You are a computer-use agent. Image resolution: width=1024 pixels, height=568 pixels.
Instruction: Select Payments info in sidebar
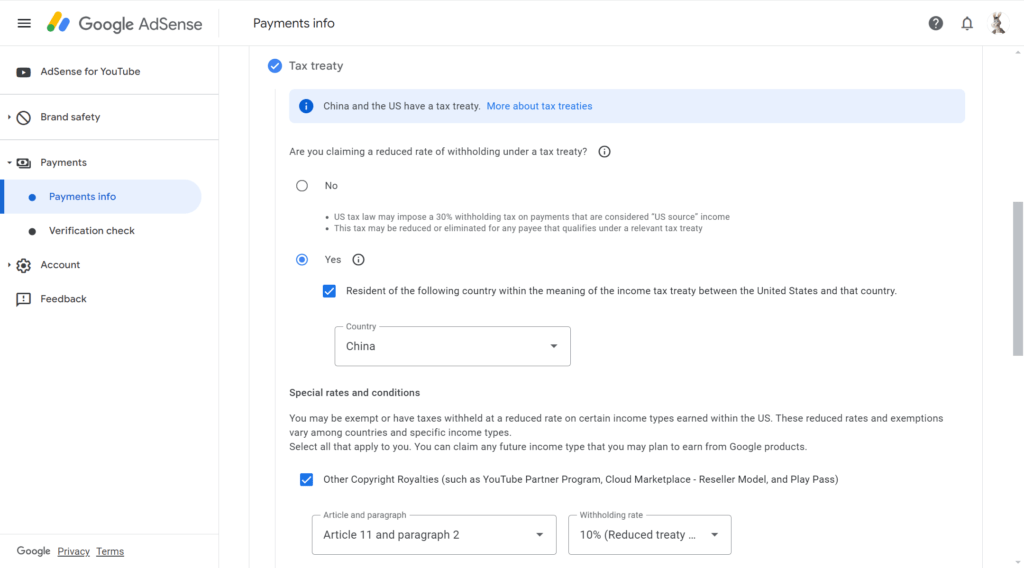point(101,197)
